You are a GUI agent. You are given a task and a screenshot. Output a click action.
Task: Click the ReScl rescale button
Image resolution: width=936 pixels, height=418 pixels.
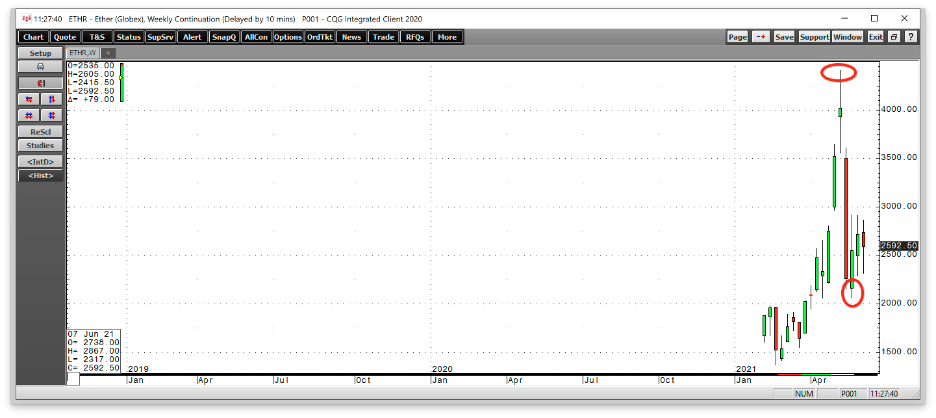[40, 131]
